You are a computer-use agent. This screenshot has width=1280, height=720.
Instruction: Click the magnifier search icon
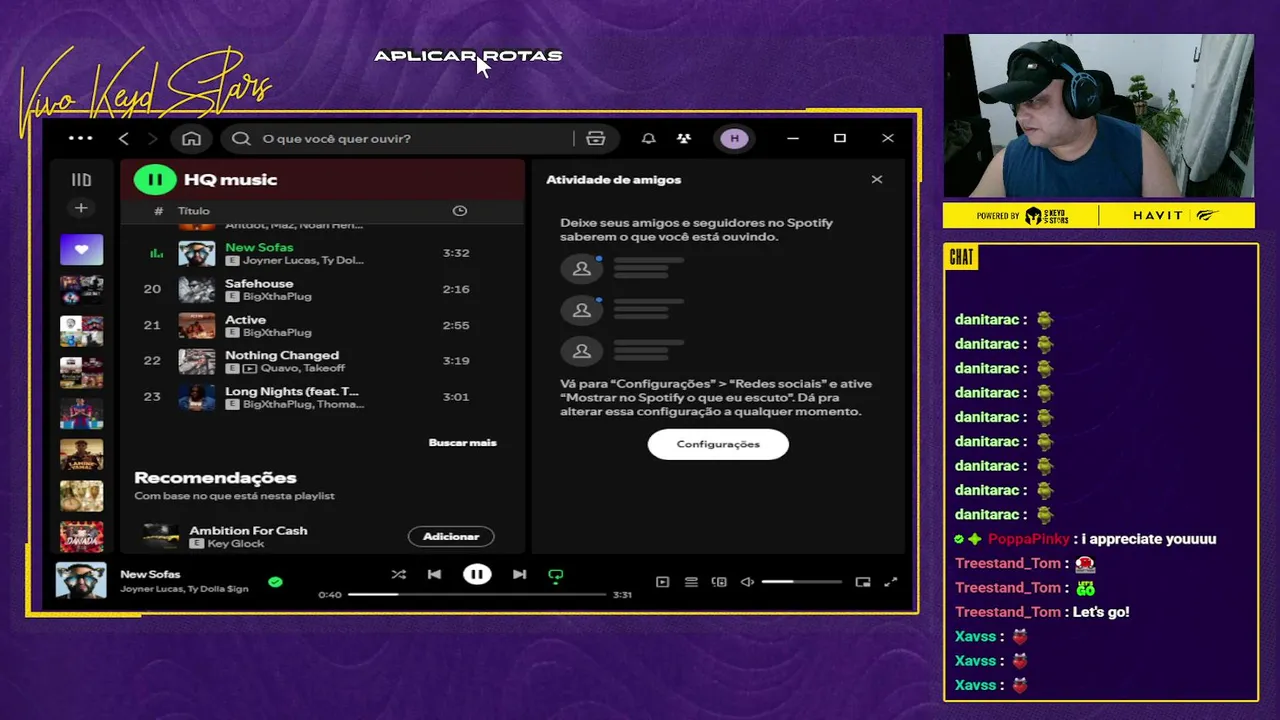[x=241, y=139]
